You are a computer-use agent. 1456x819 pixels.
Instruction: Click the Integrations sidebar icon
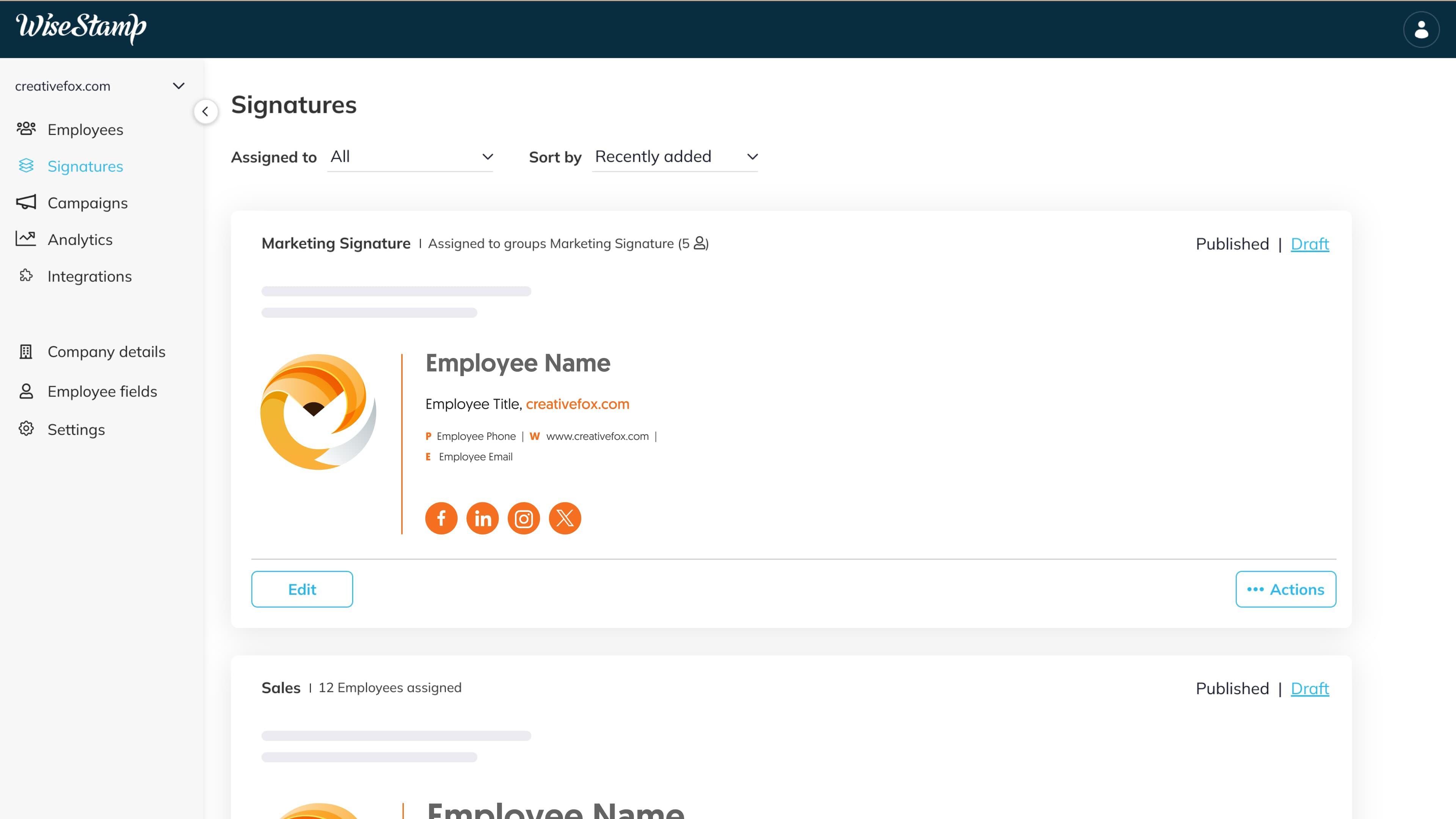[x=27, y=276]
